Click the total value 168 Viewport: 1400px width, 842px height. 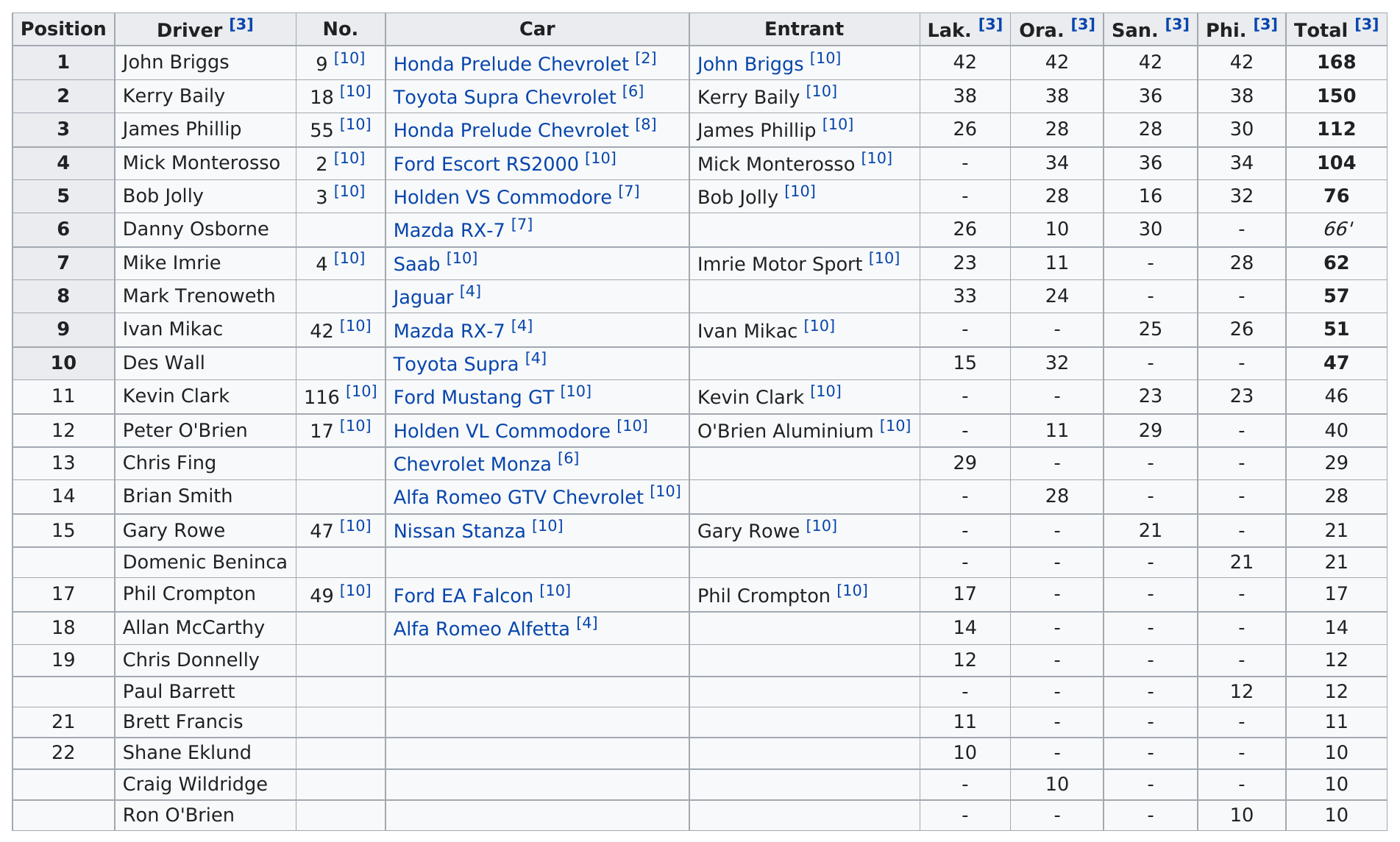(1336, 63)
